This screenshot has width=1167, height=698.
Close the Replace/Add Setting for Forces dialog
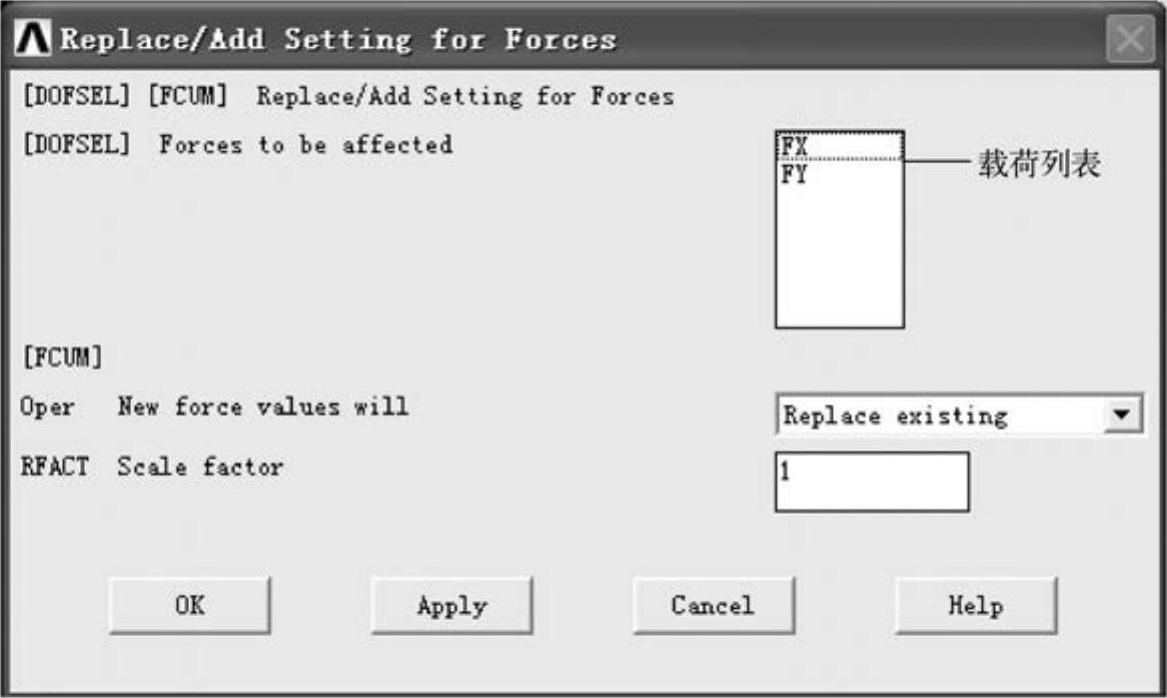click(1129, 38)
